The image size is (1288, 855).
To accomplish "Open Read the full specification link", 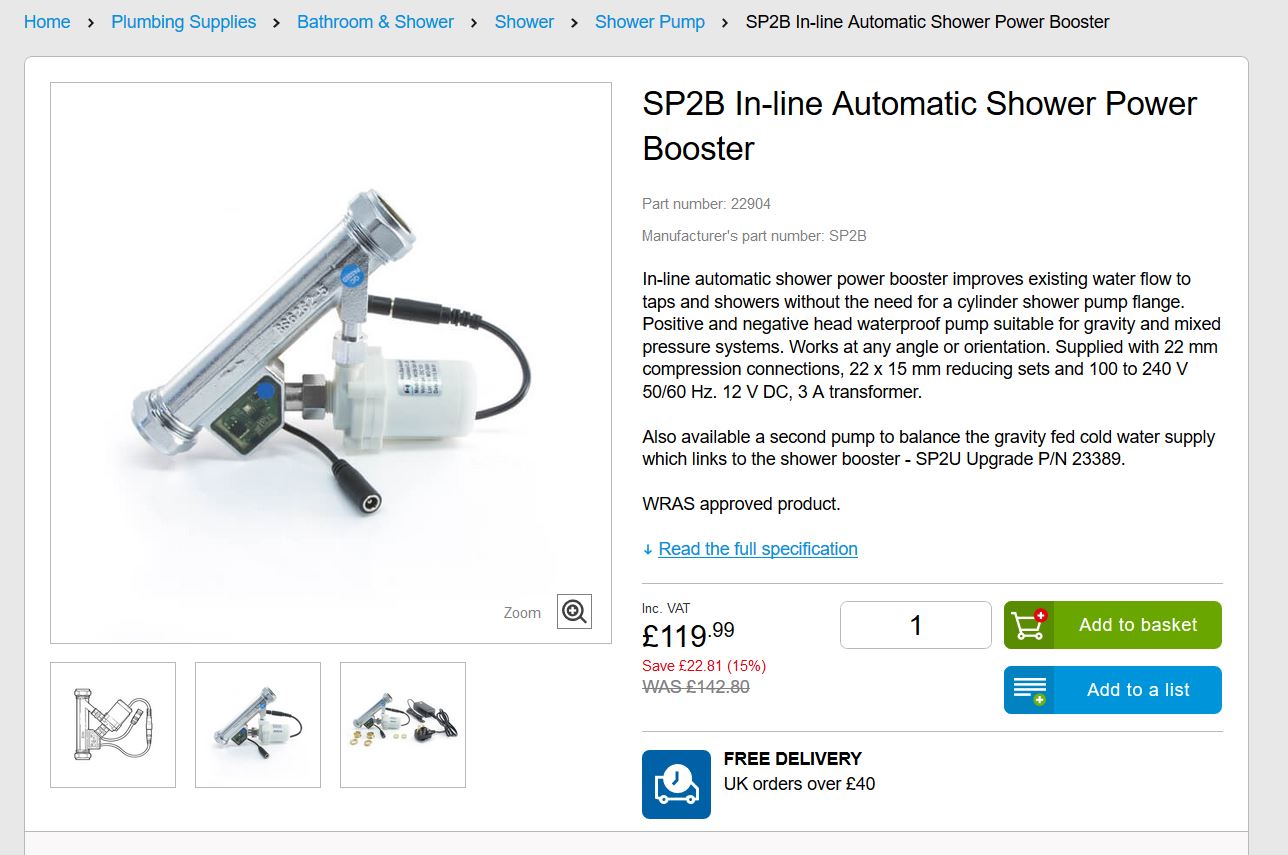I will coord(758,549).
